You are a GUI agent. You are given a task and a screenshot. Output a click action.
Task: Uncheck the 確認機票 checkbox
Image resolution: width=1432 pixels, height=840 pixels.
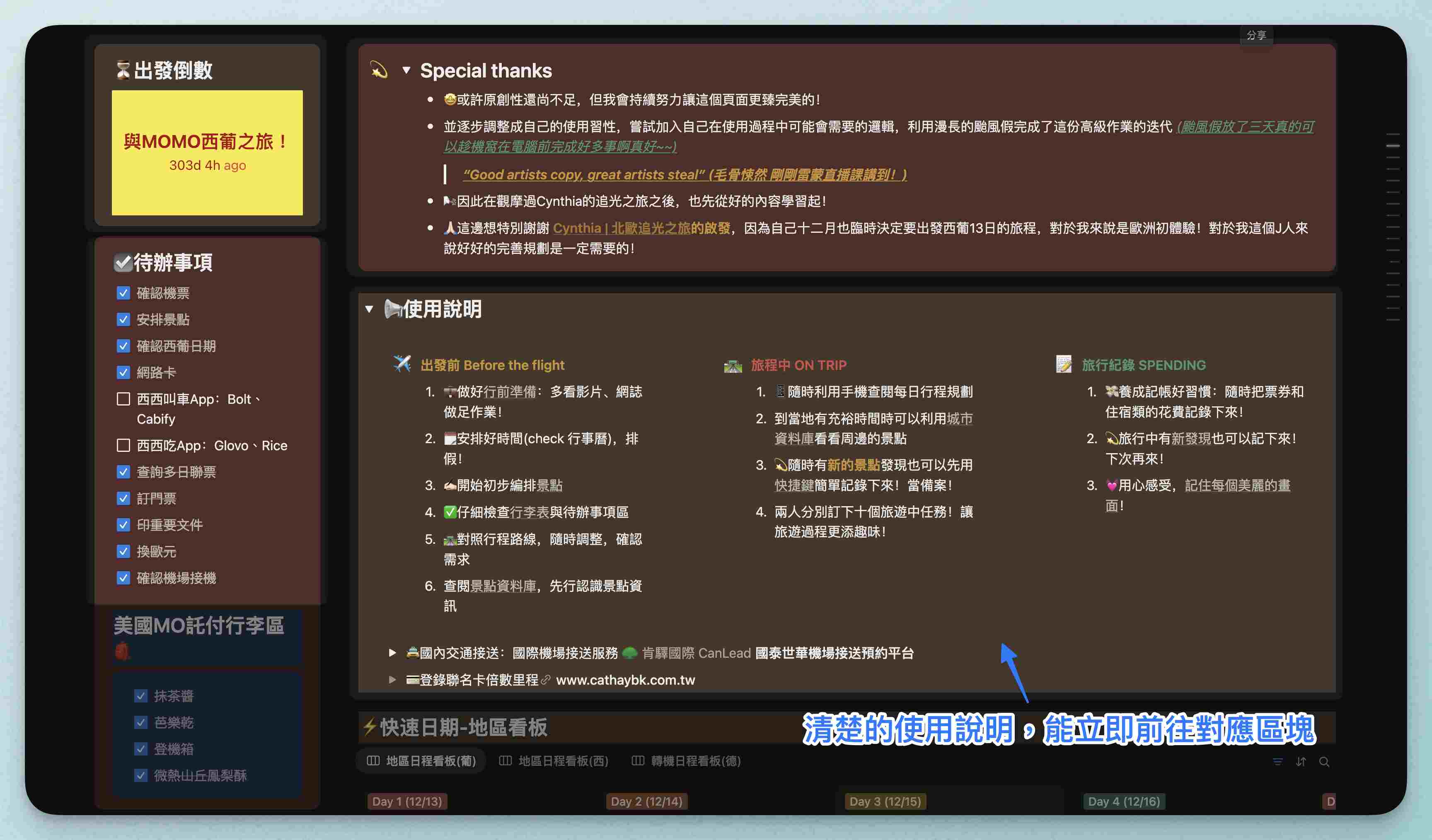(123, 293)
